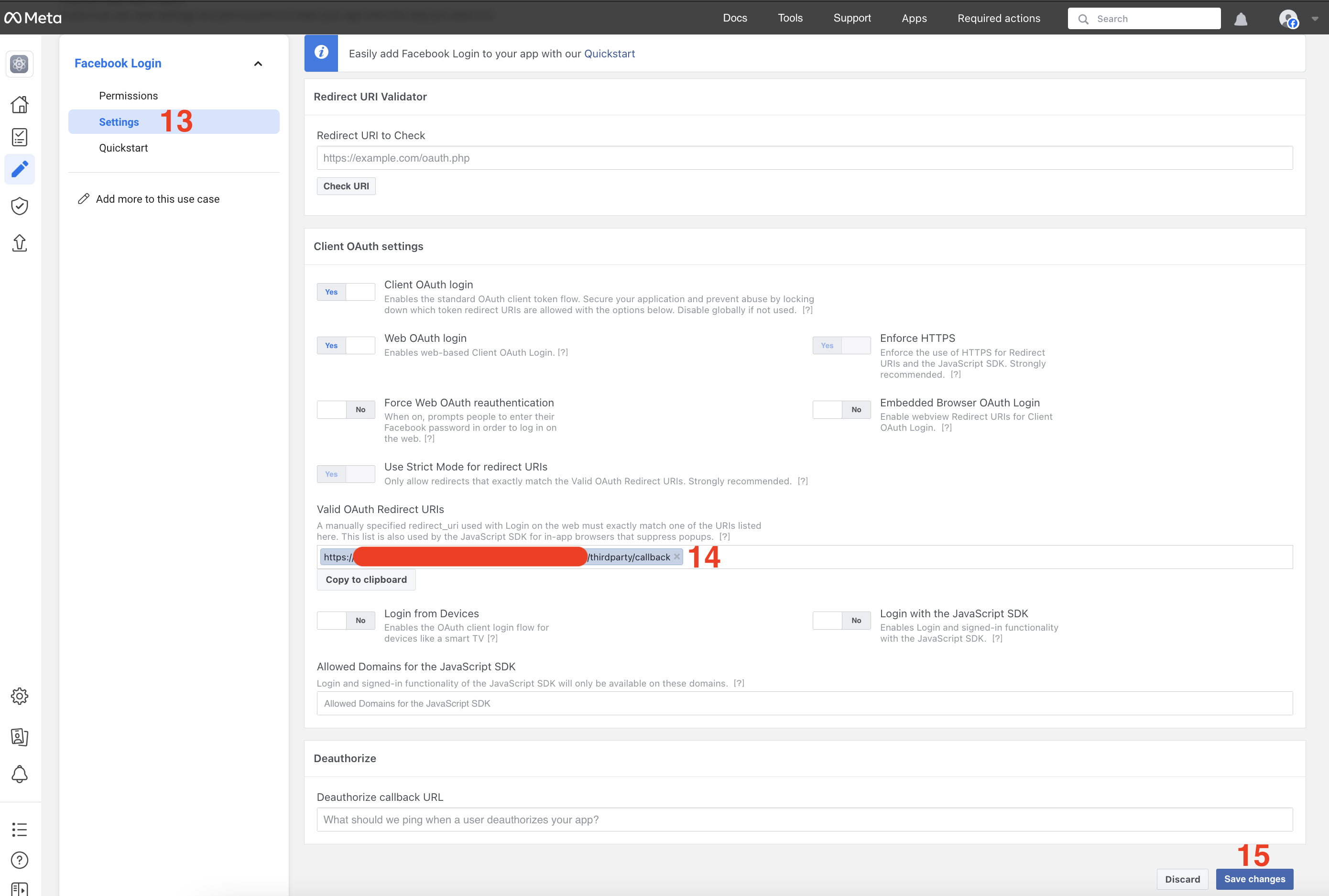Click the Save changes button

tap(1254, 879)
